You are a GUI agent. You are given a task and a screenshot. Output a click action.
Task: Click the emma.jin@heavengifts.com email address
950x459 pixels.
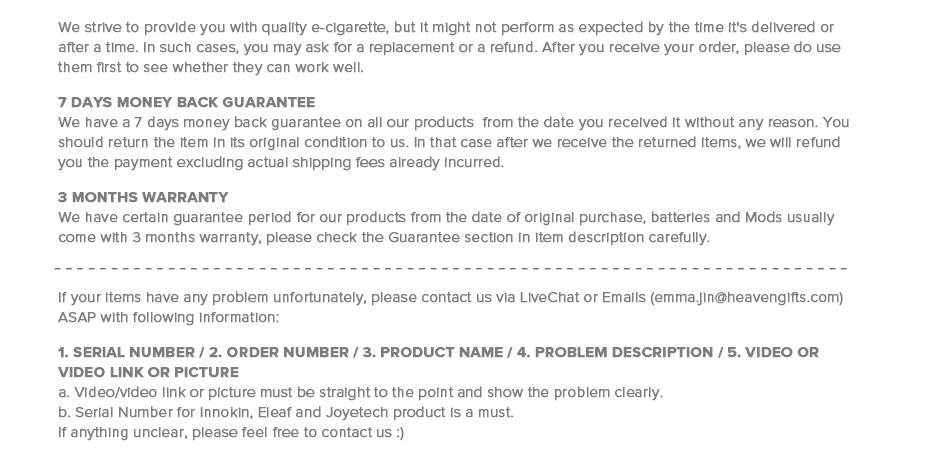746,298
